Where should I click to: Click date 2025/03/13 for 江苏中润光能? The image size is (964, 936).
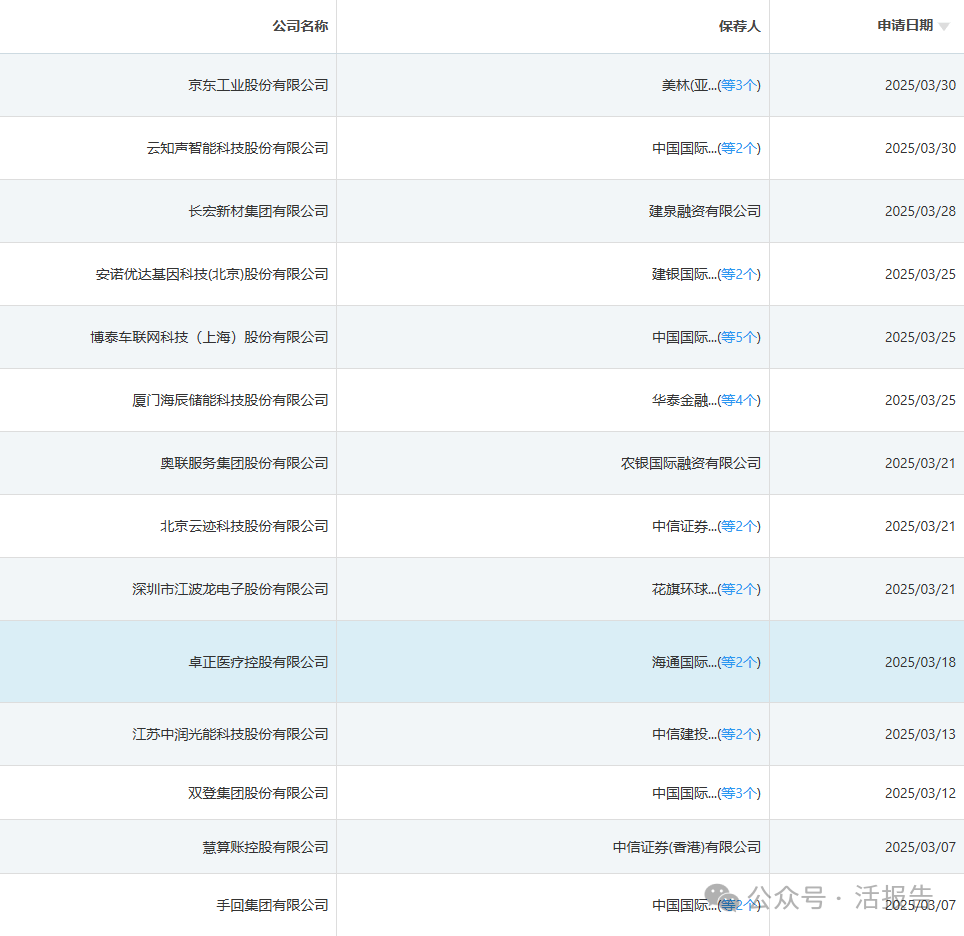(919, 734)
